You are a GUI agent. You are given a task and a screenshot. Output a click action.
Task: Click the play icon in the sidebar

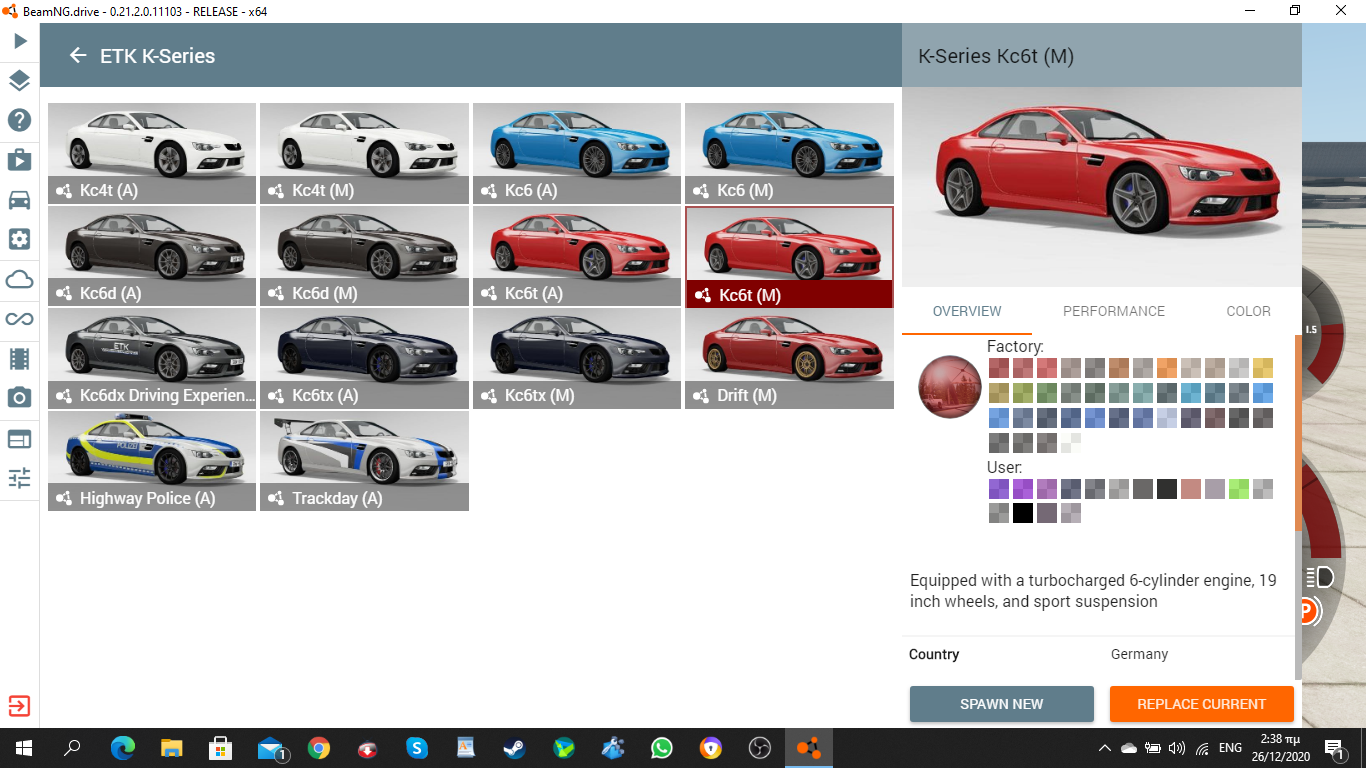(20, 41)
